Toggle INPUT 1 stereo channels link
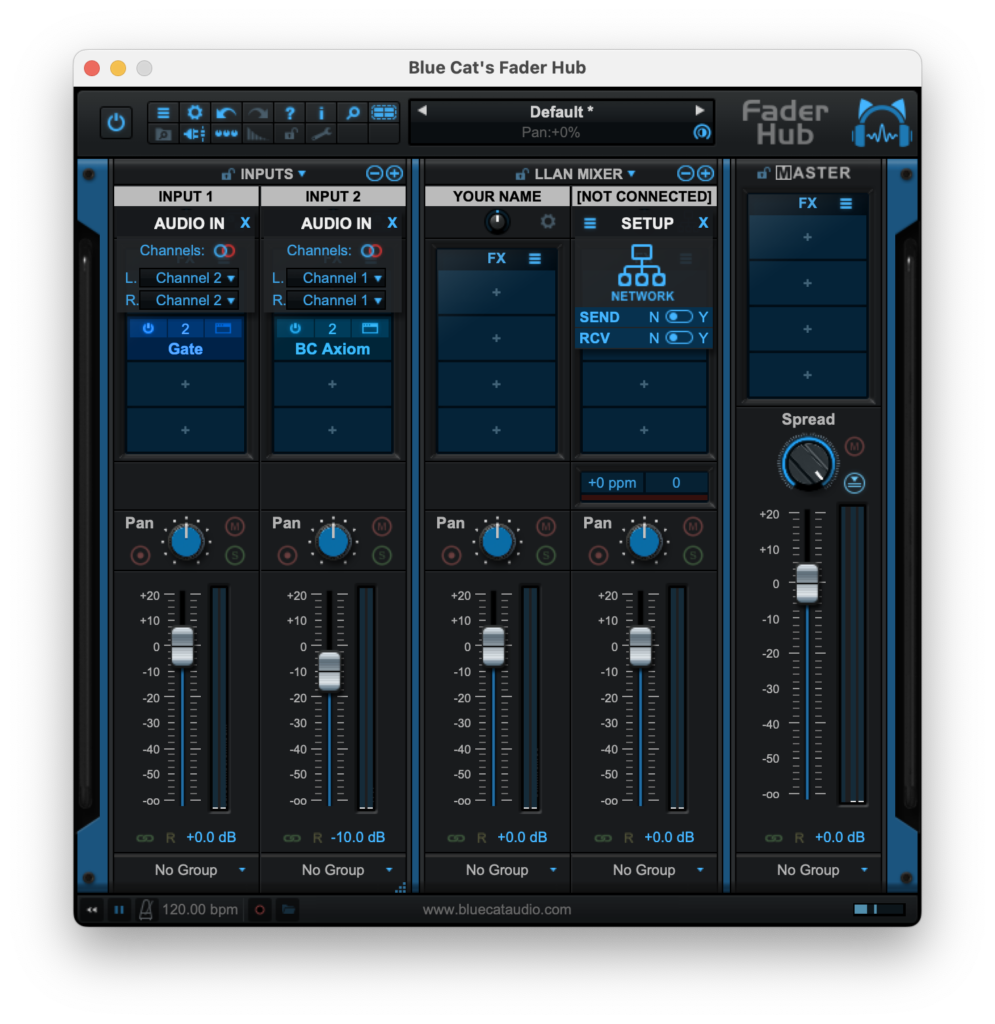995x1024 pixels. click(225, 251)
